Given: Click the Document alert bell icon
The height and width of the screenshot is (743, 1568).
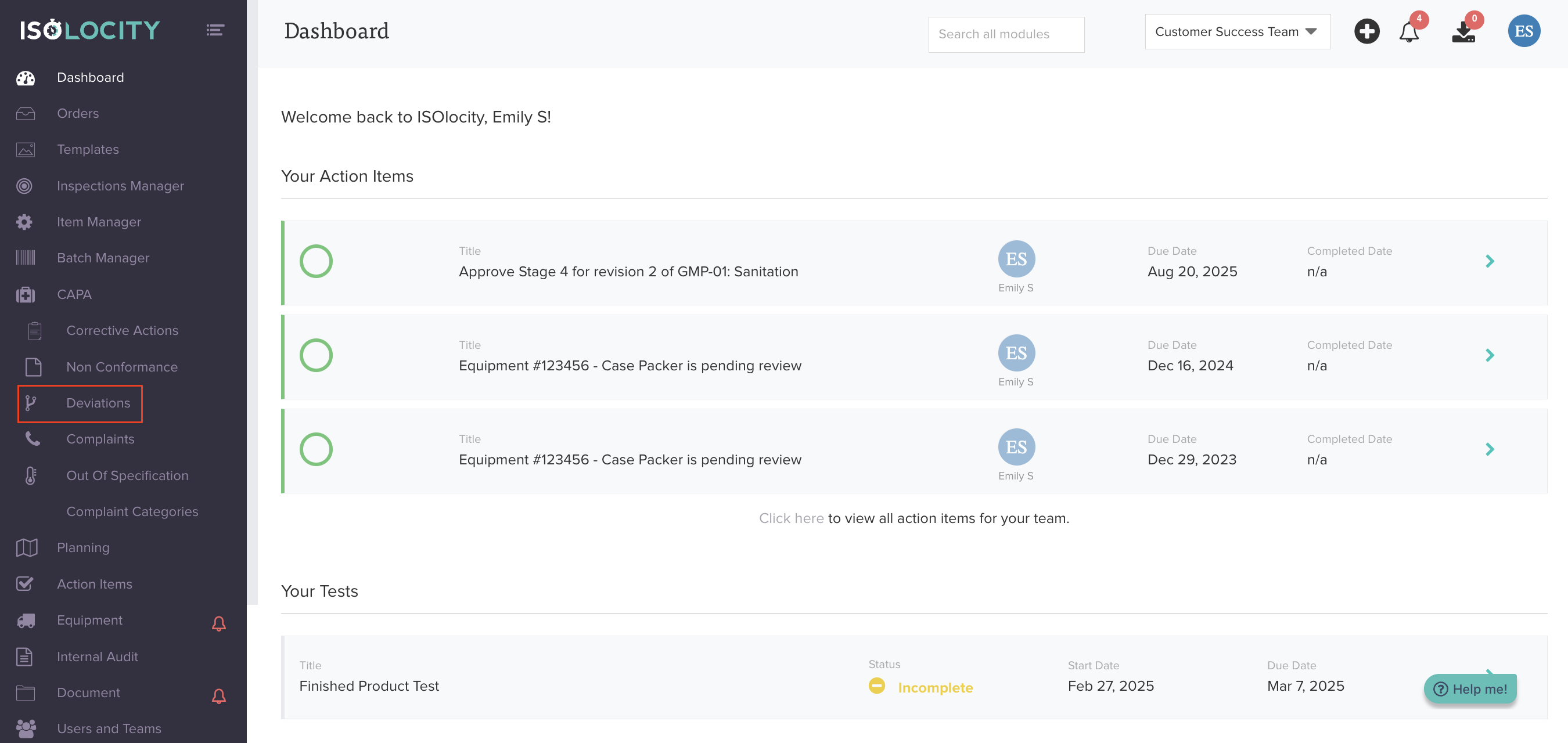Looking at the screenshot, I should tap(218, 695).
